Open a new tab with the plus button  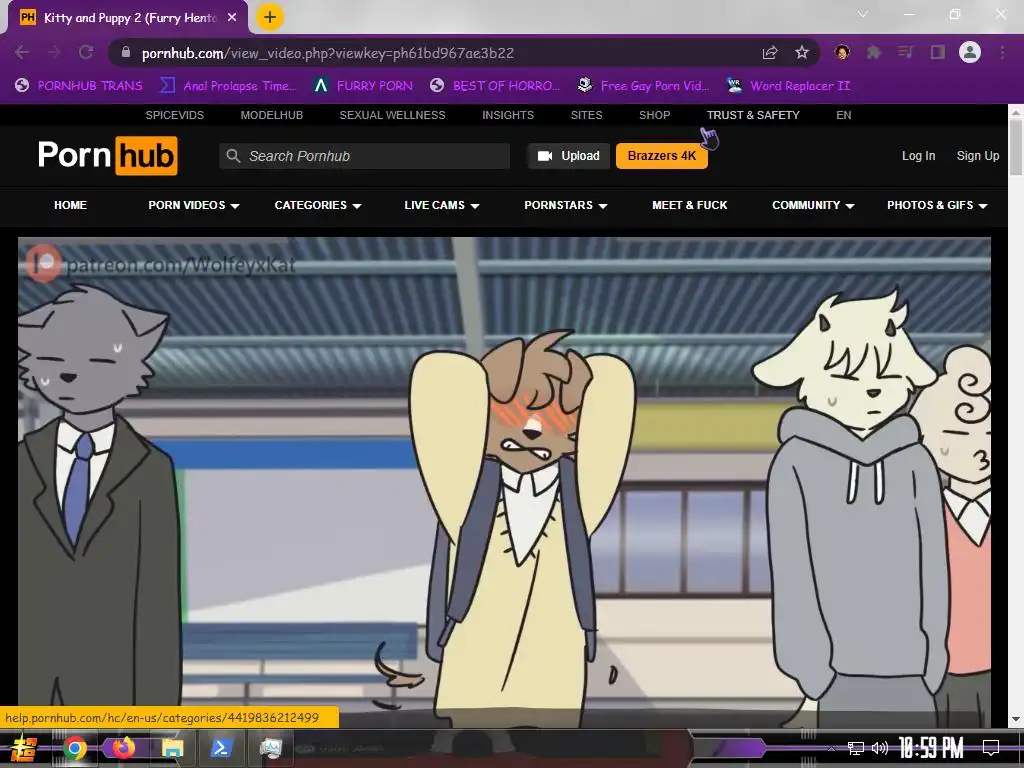point(270,17)
